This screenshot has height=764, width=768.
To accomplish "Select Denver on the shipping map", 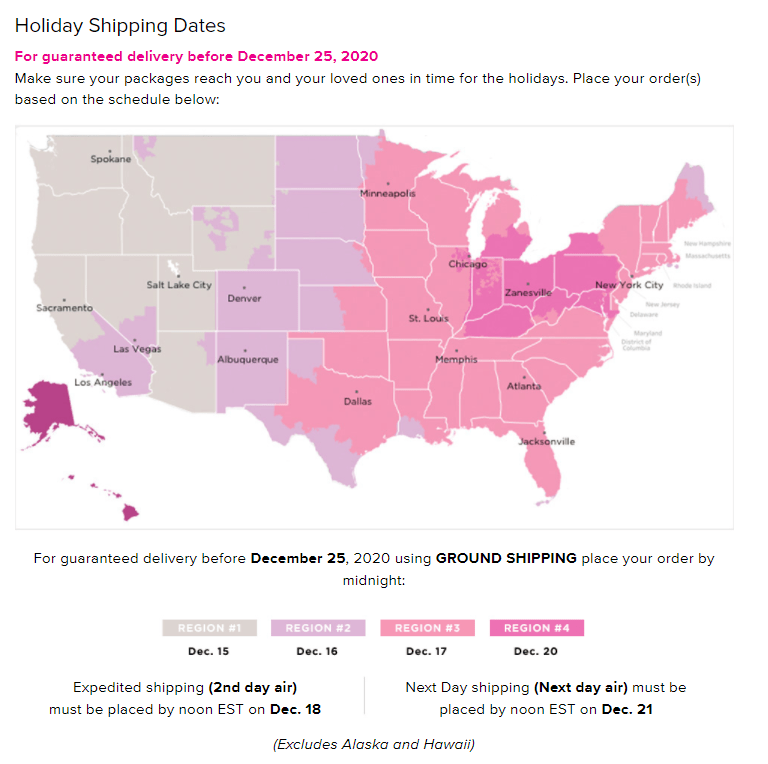I will tap(244, 298).
